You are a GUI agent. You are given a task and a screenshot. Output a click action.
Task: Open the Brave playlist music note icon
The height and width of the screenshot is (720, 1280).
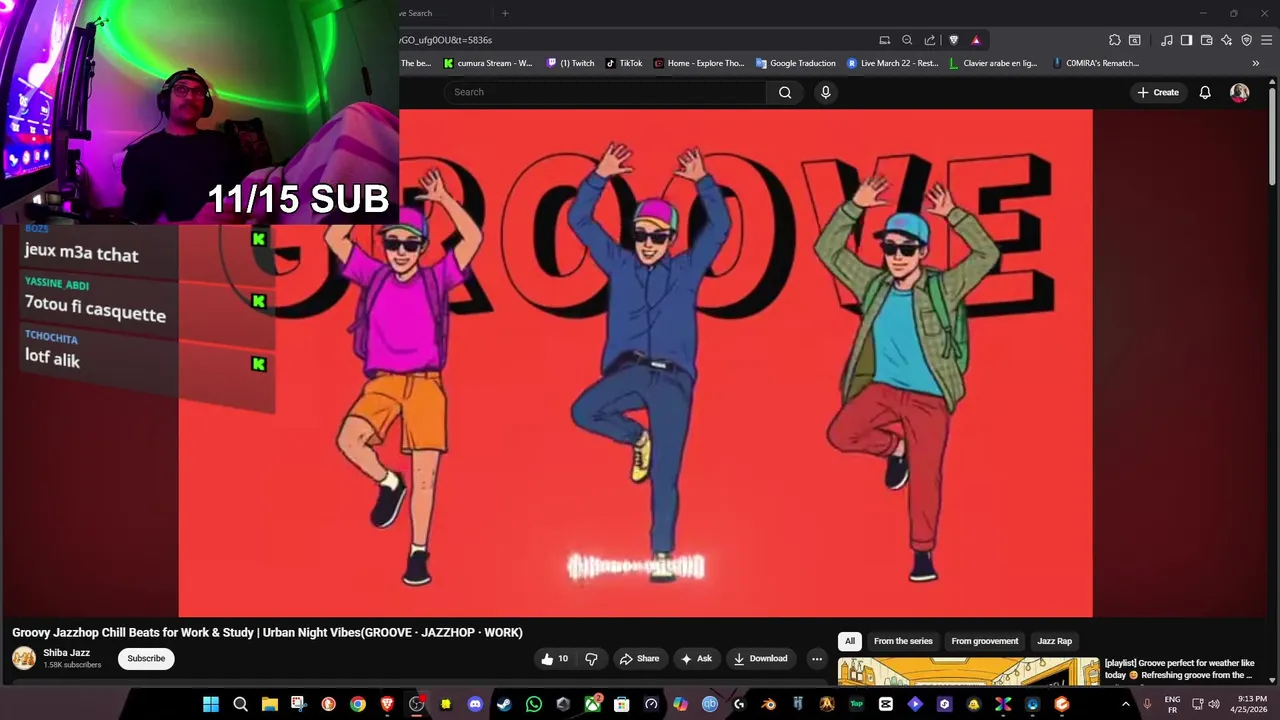pyautogui.click(x=1167, y=40)
